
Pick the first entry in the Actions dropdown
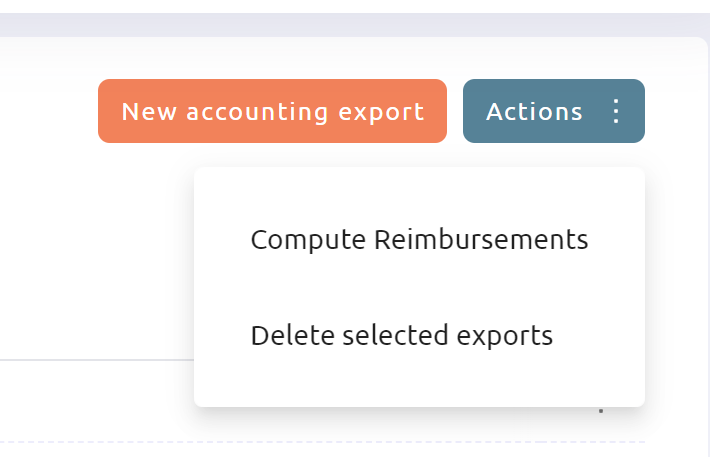(419, 239)
